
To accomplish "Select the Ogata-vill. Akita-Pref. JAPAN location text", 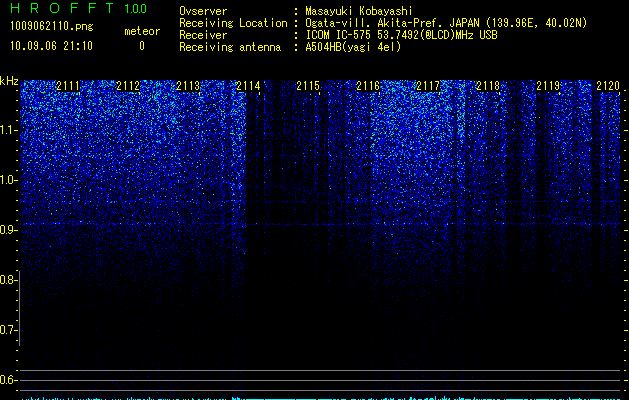I will 446,23.
